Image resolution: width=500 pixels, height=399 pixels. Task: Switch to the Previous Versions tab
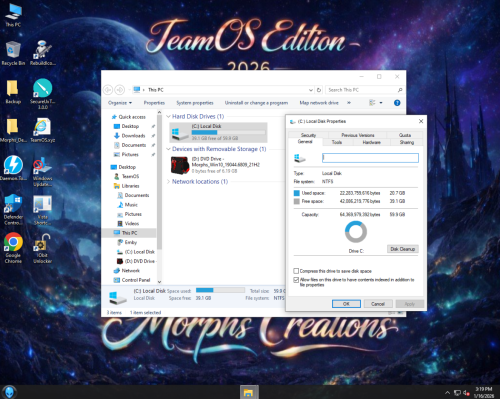358,135
